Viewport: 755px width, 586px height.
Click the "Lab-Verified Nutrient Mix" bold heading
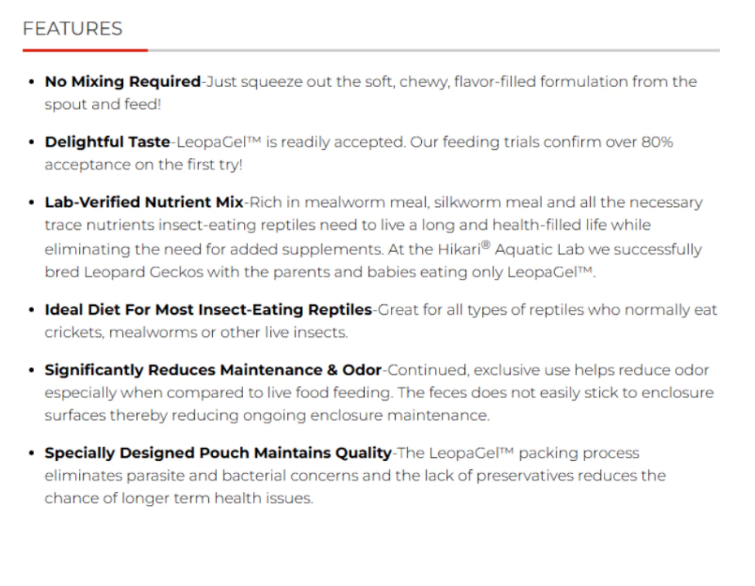[143, 202]
